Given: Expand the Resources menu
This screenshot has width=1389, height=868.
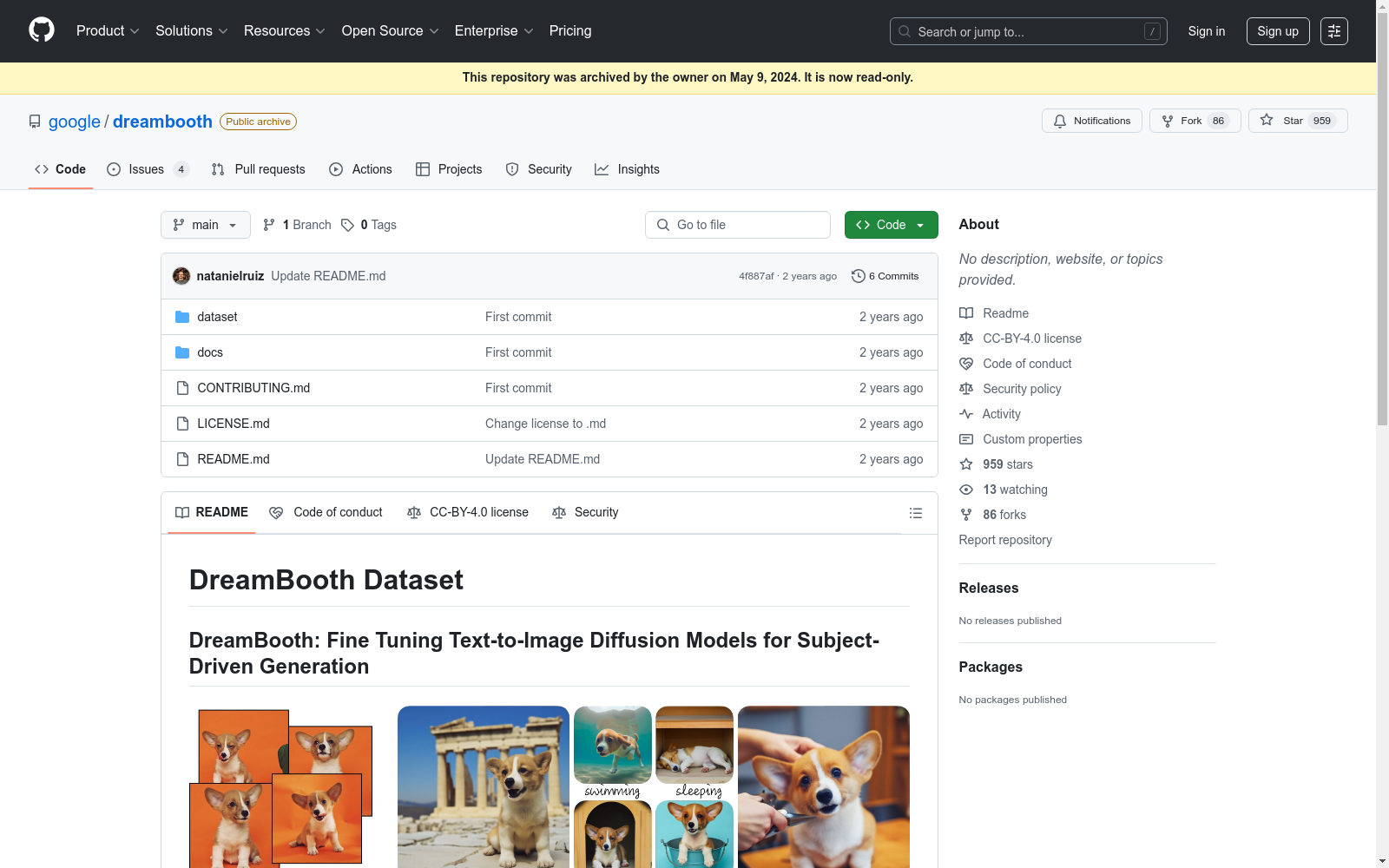Looking at the screenshot, I should [285, 30].
